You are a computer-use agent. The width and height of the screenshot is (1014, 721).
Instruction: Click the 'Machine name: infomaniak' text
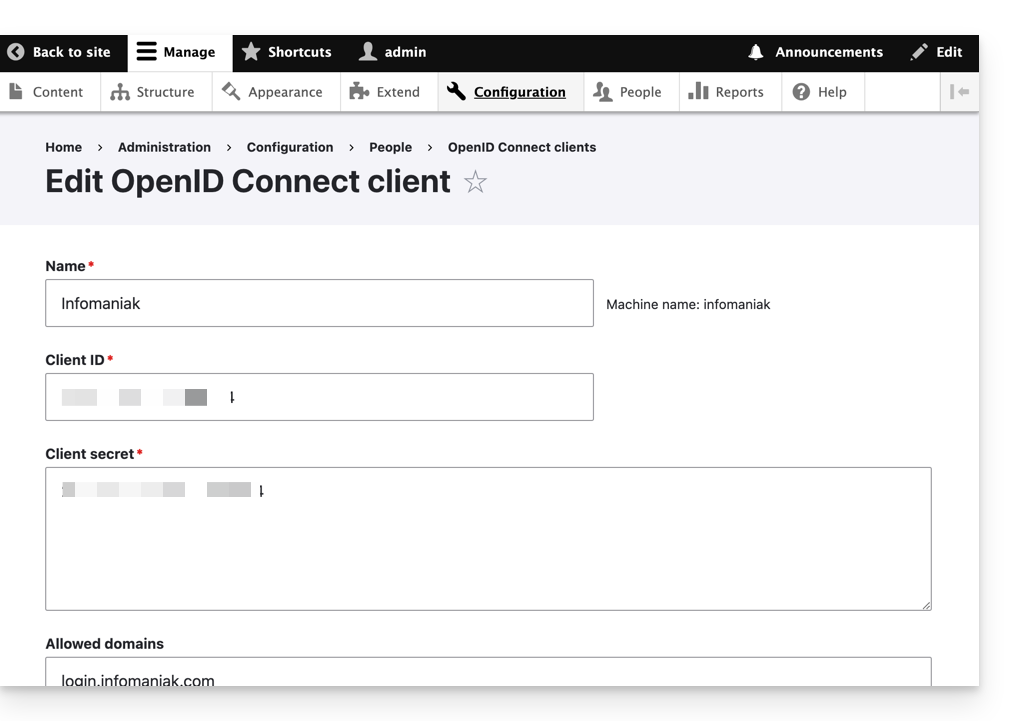(x=688, y=305)
